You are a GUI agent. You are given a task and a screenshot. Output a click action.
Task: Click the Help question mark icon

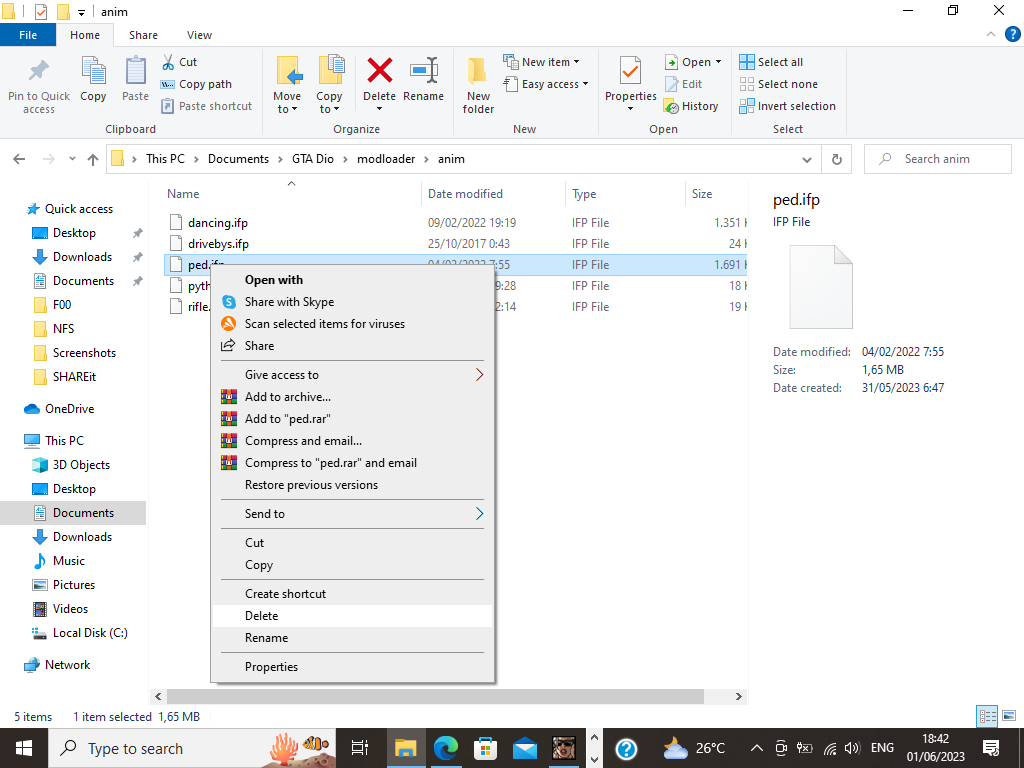[x=1012, y=35]
